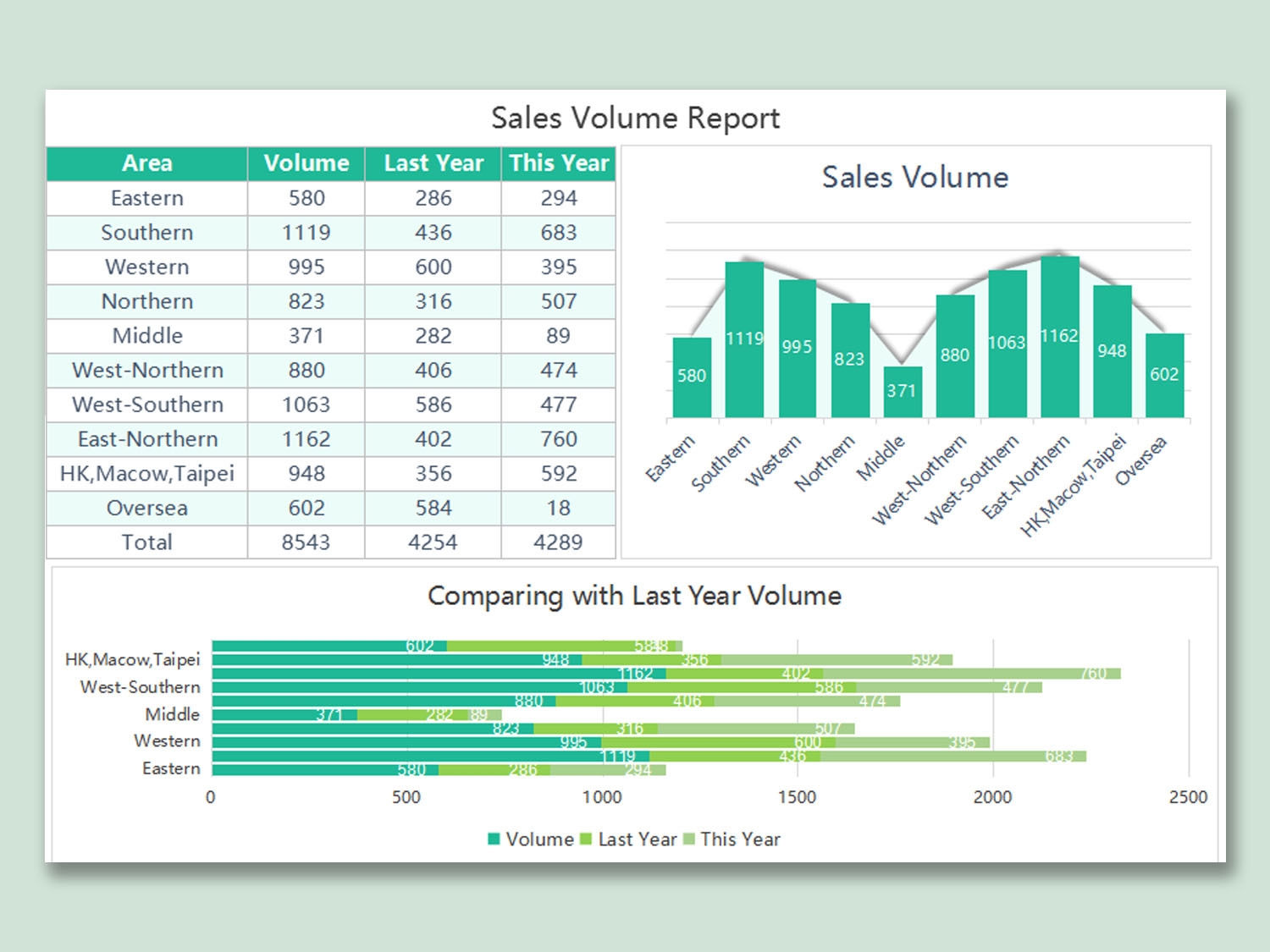The image size is (1270, 952).
Task: Select the Southern row volume value 1119
Action: coord(306,232)
